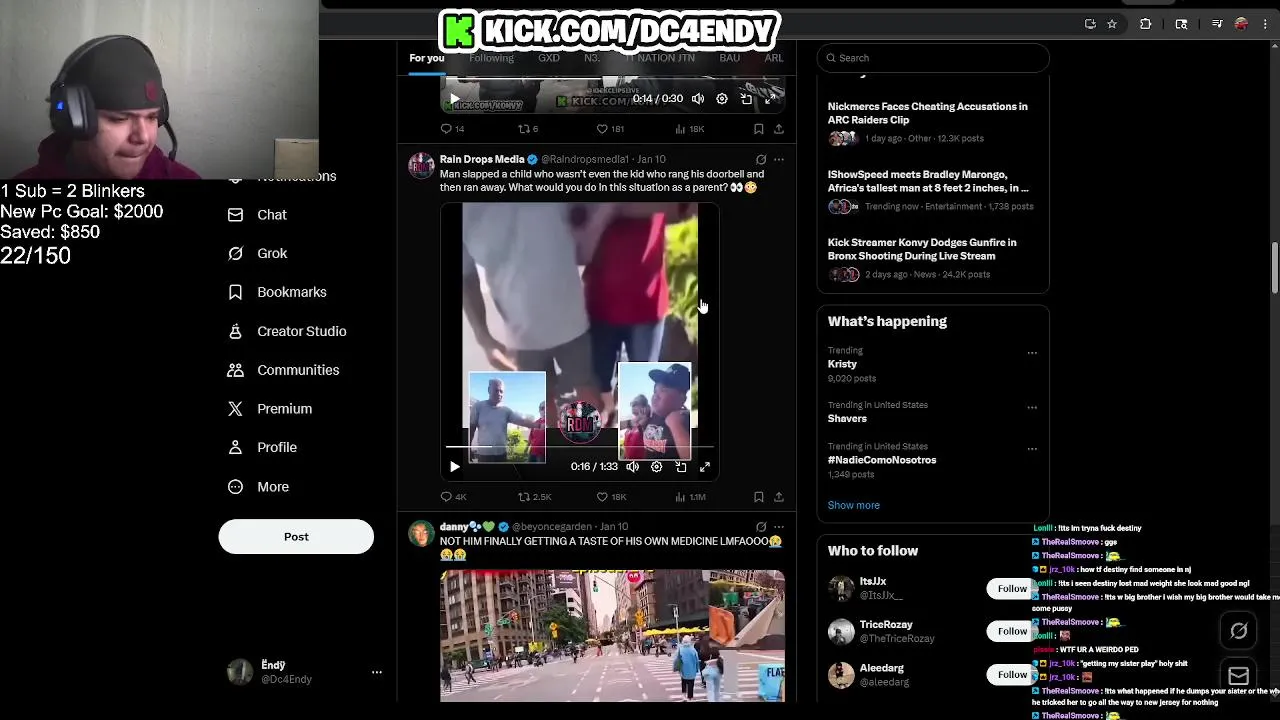Click the Search input field
Image resolution: width=1280 pixels, height=720 pixels.
(933, 58)
